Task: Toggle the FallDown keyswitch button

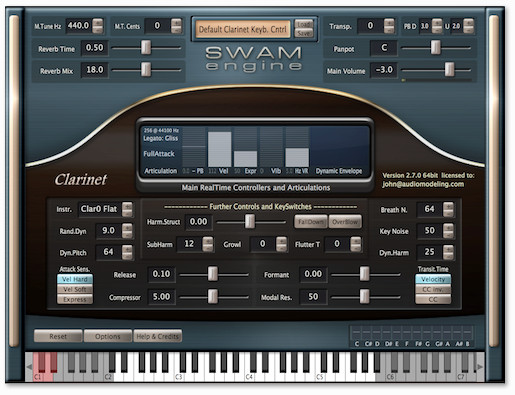Action: click(x=311, y=222)
